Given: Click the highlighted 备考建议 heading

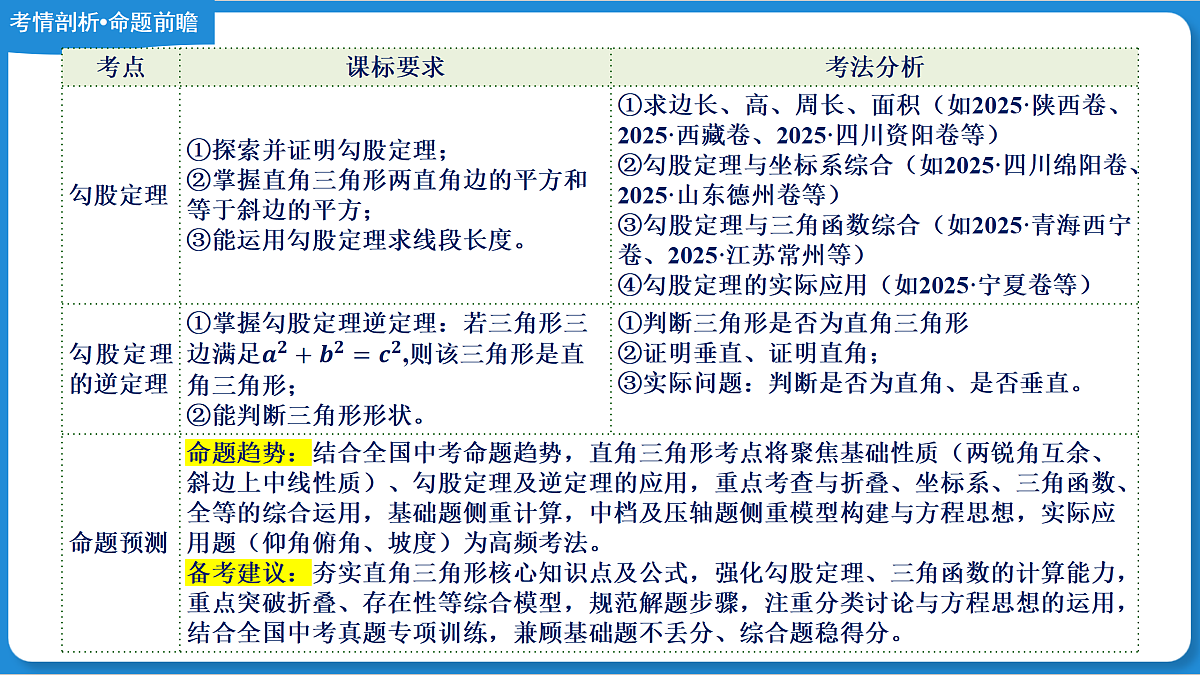Looking at the screenshot, I should 249,574.
